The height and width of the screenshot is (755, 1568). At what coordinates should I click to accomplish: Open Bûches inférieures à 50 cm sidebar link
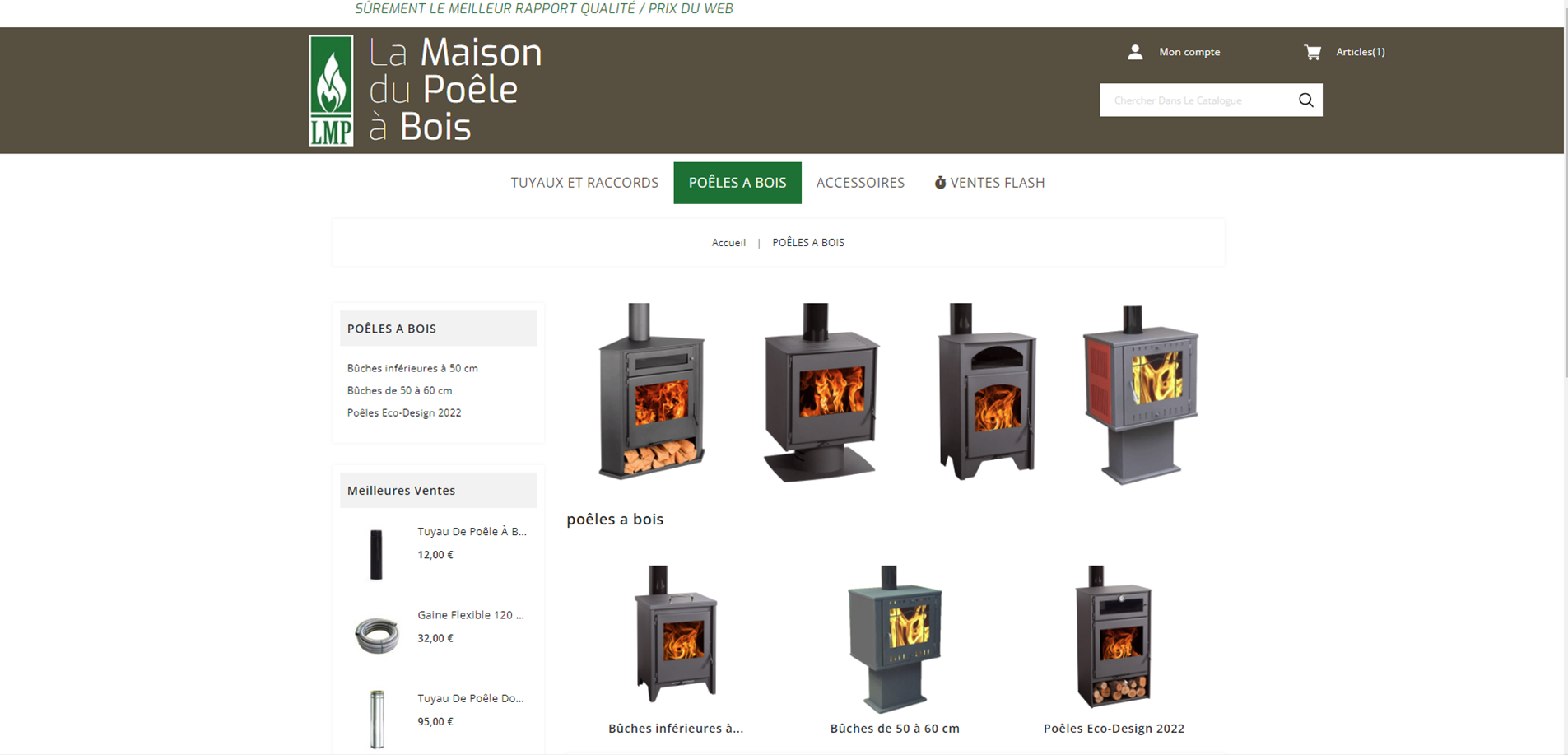click(x=412, y=368)
